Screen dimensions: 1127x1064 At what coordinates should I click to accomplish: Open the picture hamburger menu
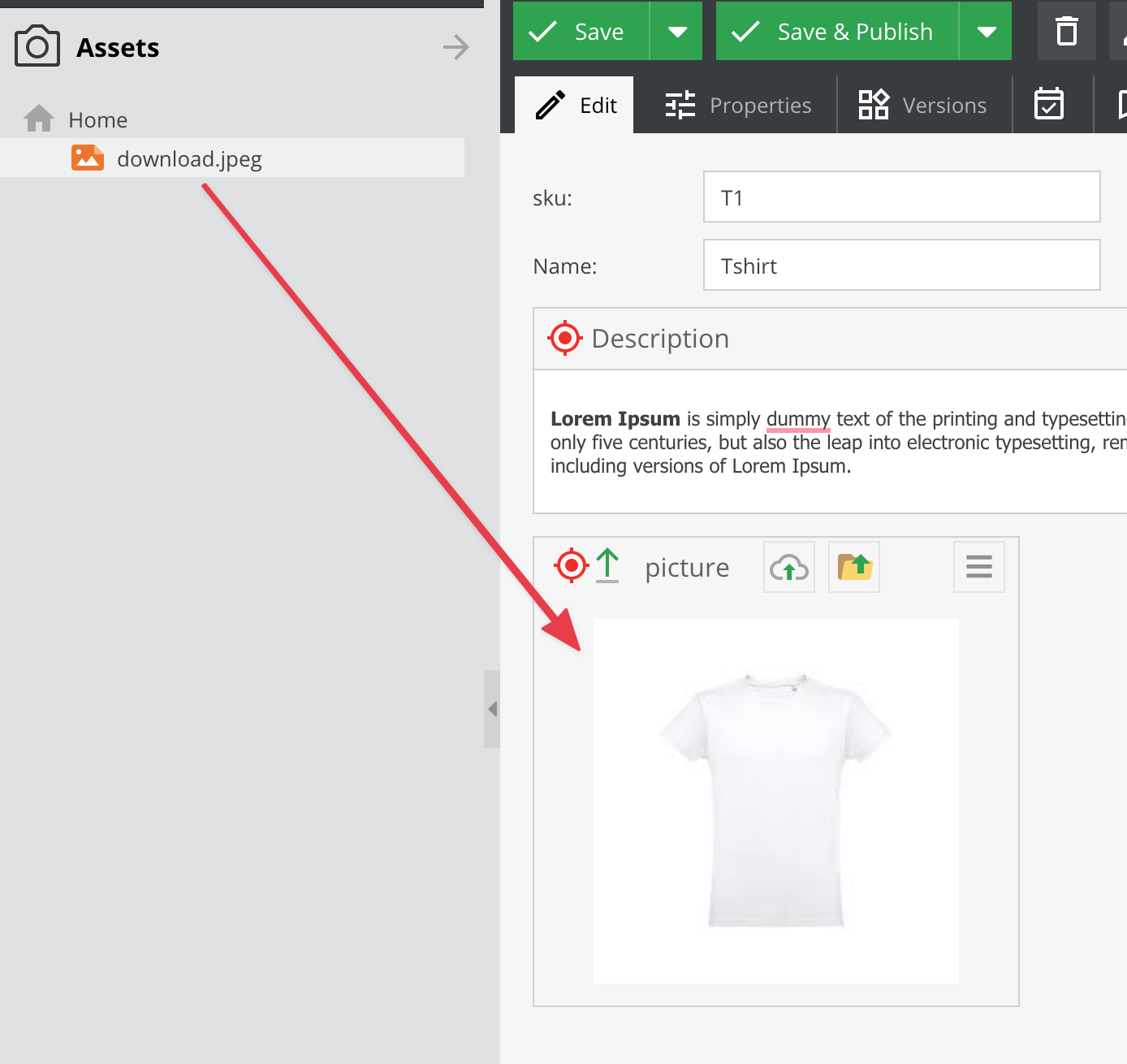tap(978, 567)
